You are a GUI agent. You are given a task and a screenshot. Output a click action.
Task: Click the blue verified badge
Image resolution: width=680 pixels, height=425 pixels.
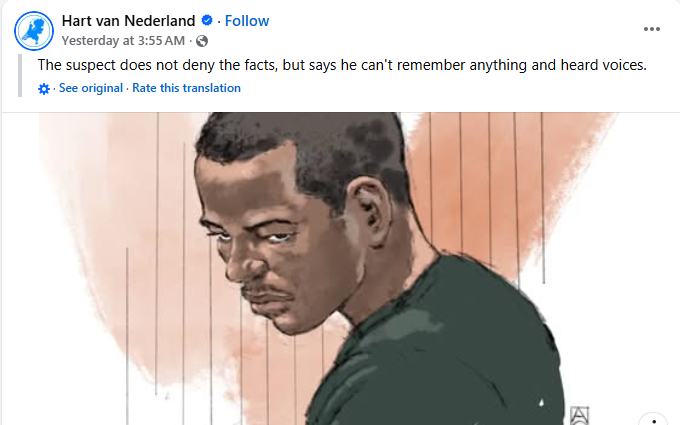(x=205, y=21)
